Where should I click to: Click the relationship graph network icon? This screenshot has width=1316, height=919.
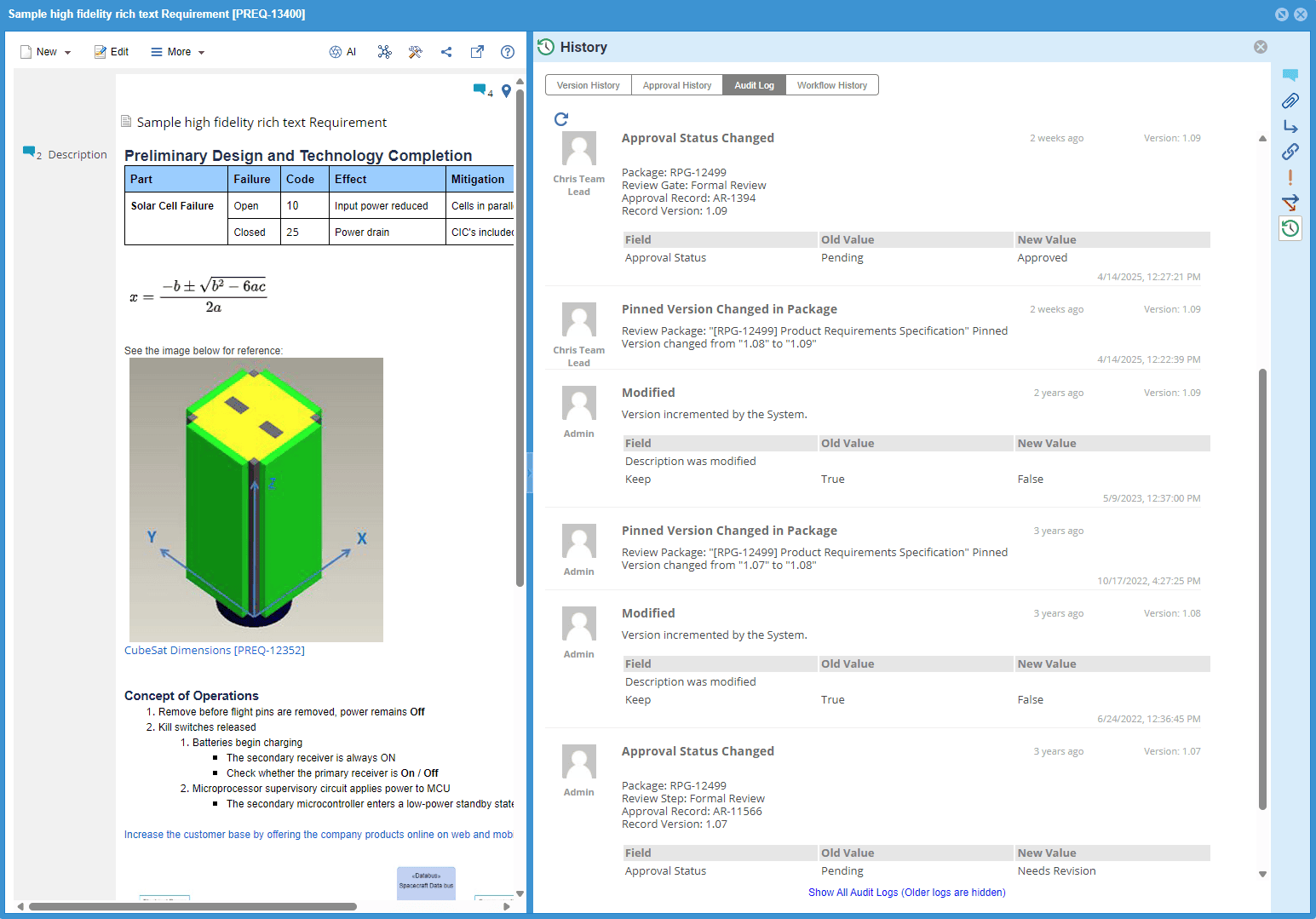coord(385,52)
